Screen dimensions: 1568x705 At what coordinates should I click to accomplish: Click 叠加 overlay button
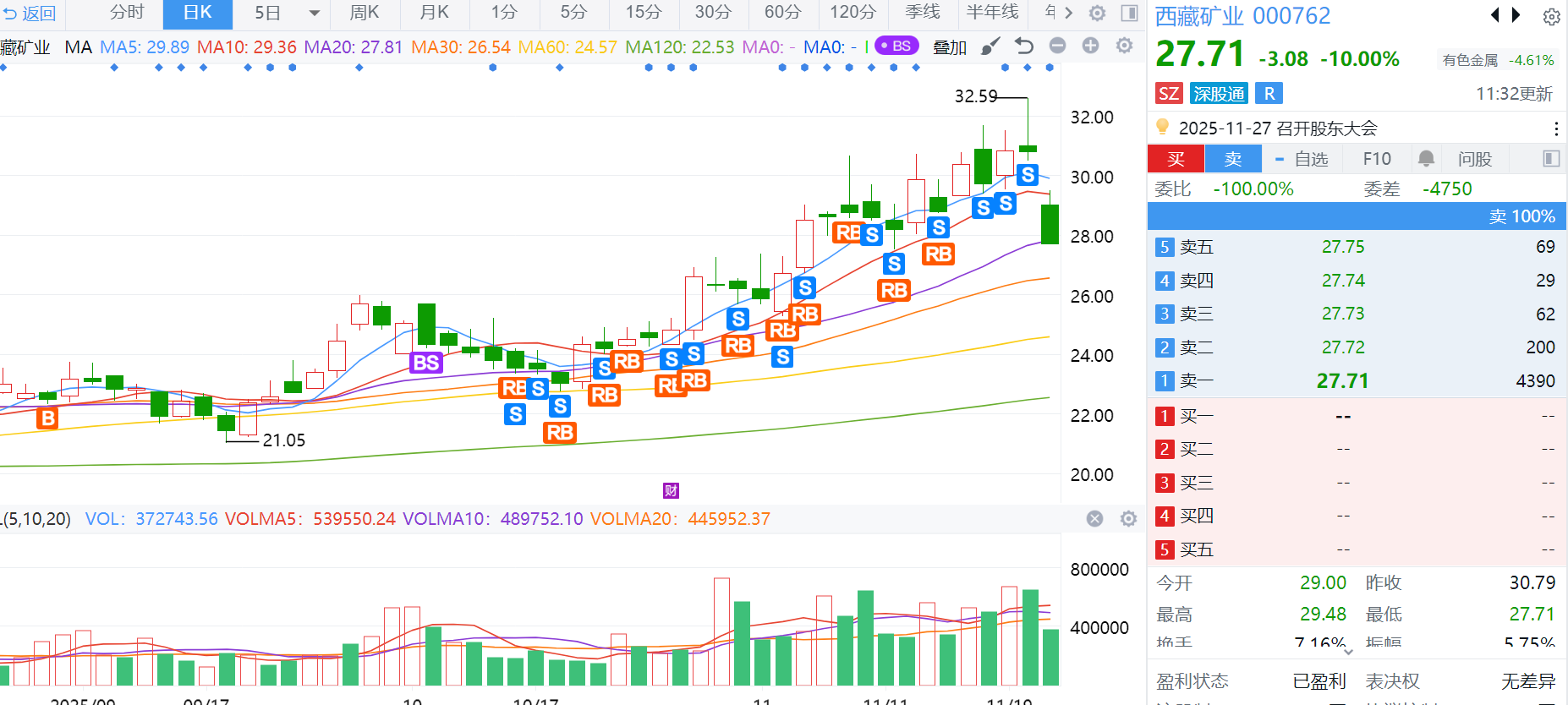tap(950, 47)
